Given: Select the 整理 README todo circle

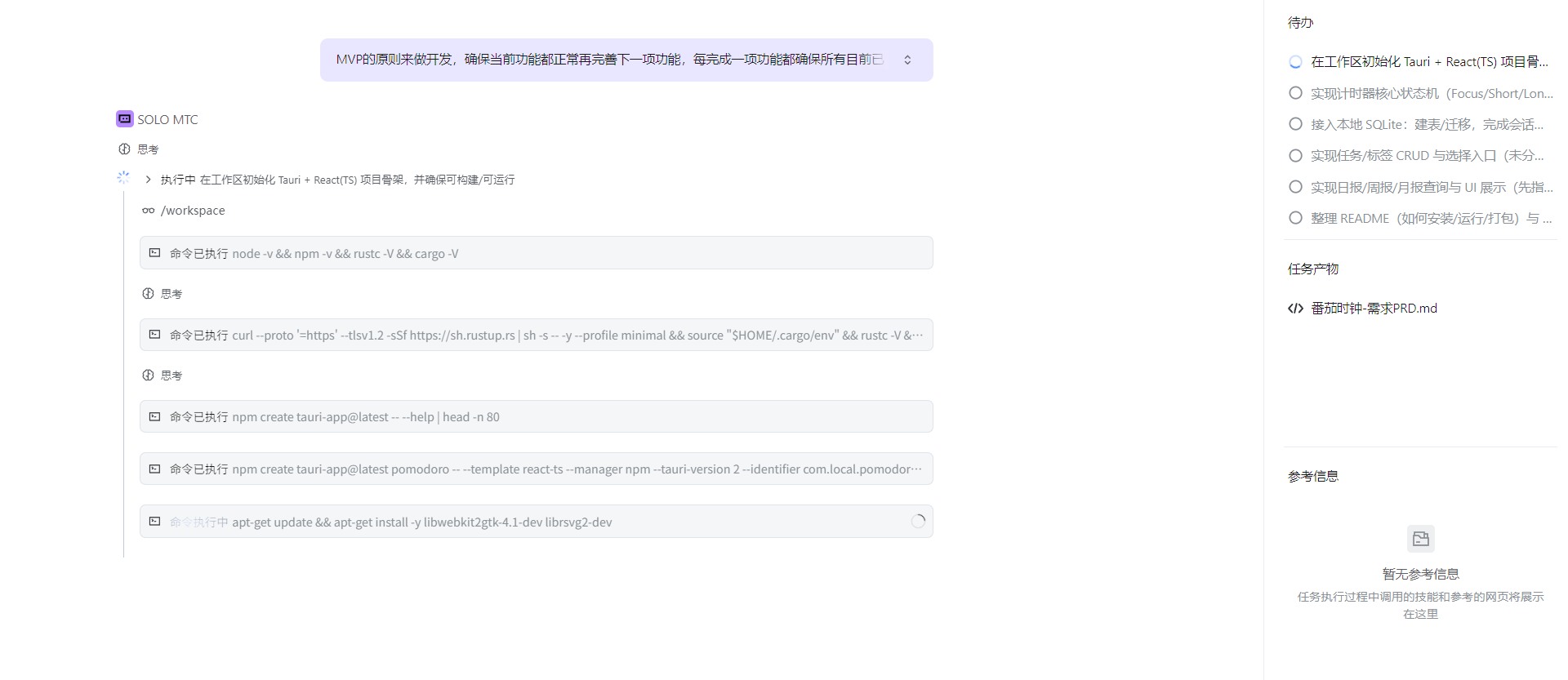Looking at the screenshot, I should 1295,218.
